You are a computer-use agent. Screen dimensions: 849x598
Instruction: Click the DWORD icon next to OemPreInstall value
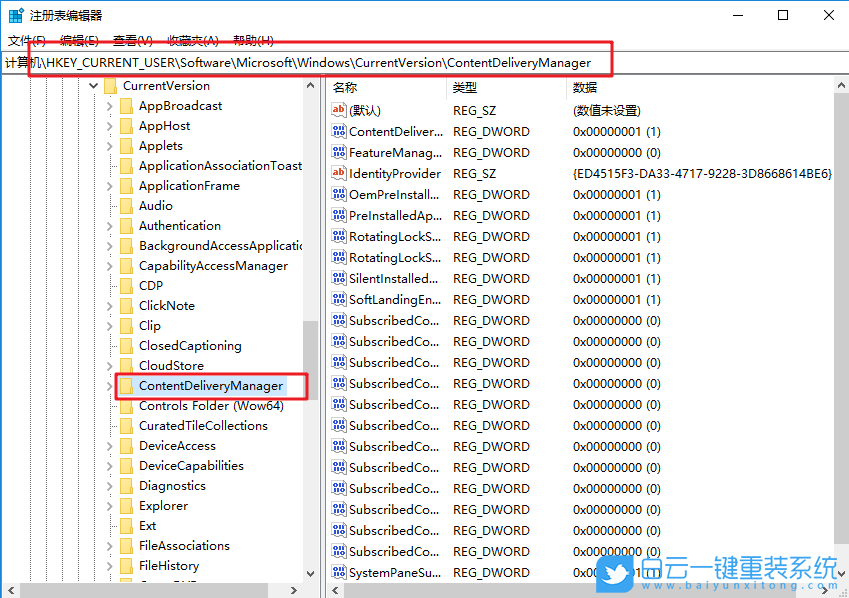tap(337, 194)
